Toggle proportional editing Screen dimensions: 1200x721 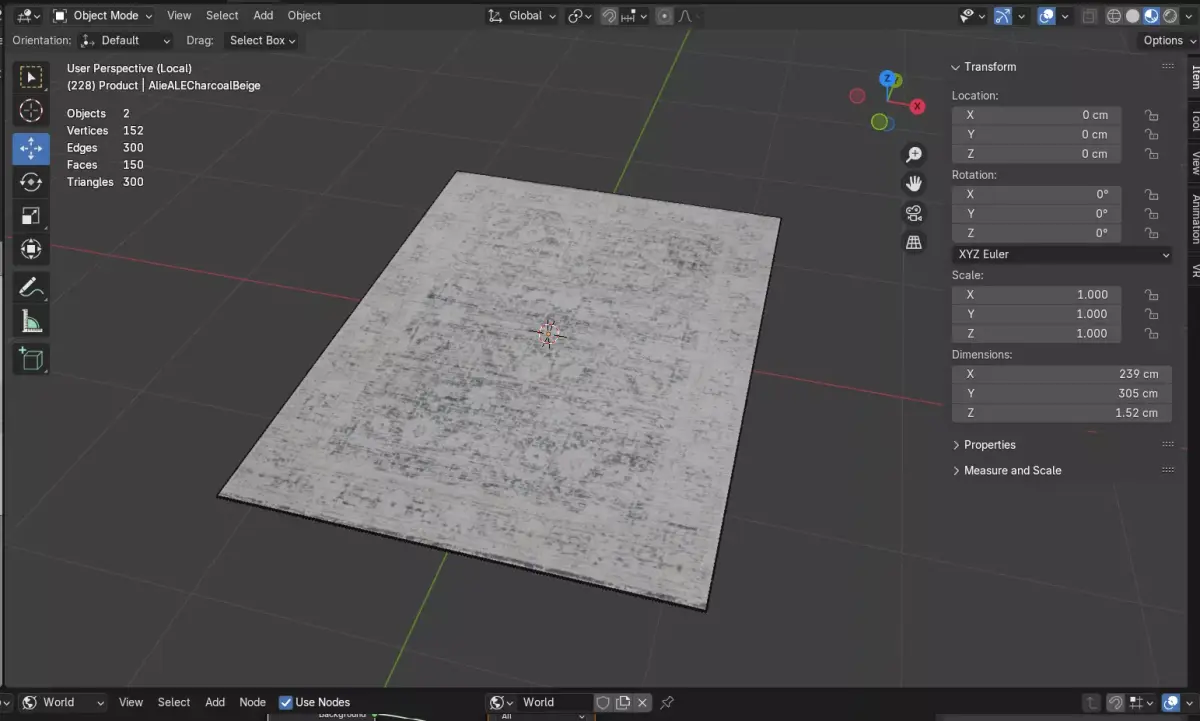665,15
